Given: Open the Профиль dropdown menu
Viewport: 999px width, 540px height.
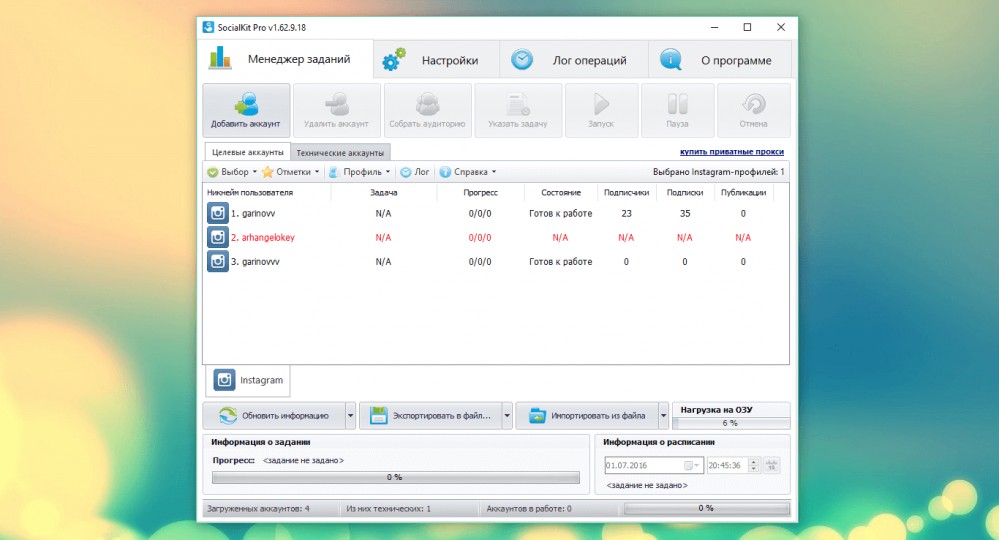Looking at the screenshot, I should (x=360, y=172).
